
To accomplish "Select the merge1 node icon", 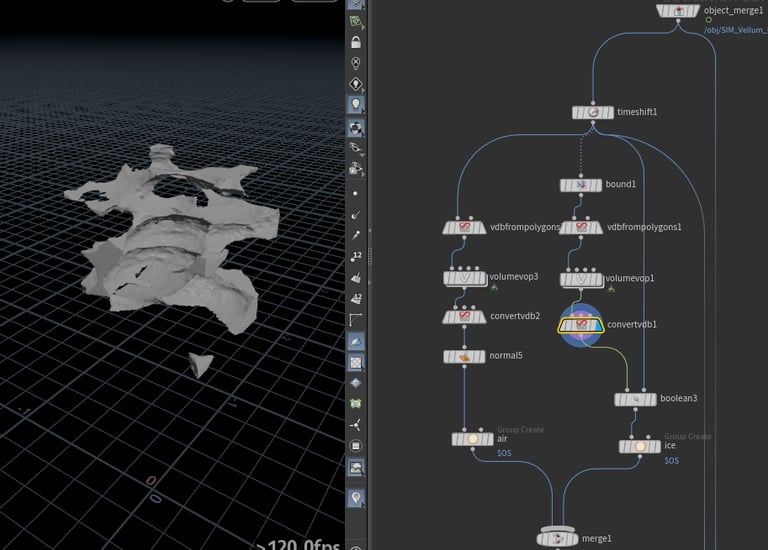I will 557,539.
